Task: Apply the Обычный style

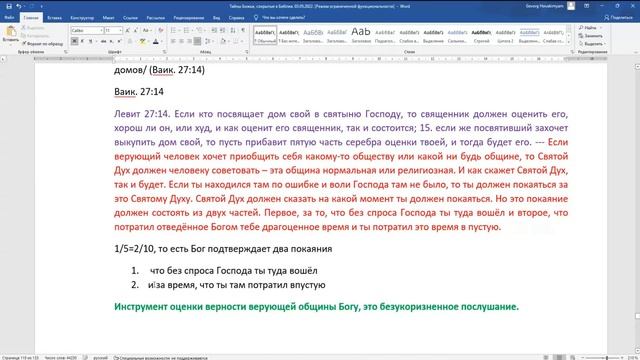Action: click(265, 36)
